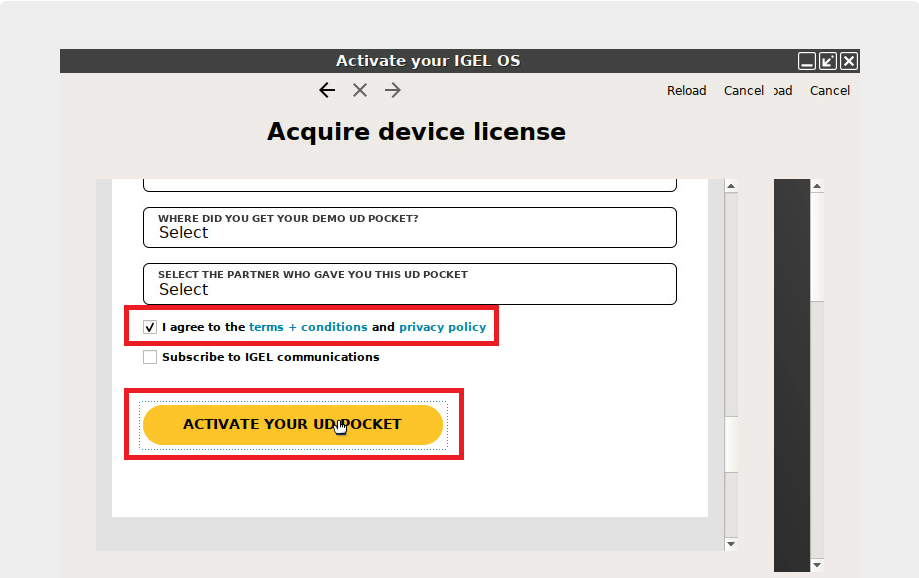This screenshot has height=578, width=919.
Task: Click the form scrollbar's up arrow
Action: [x=731, y=186]
